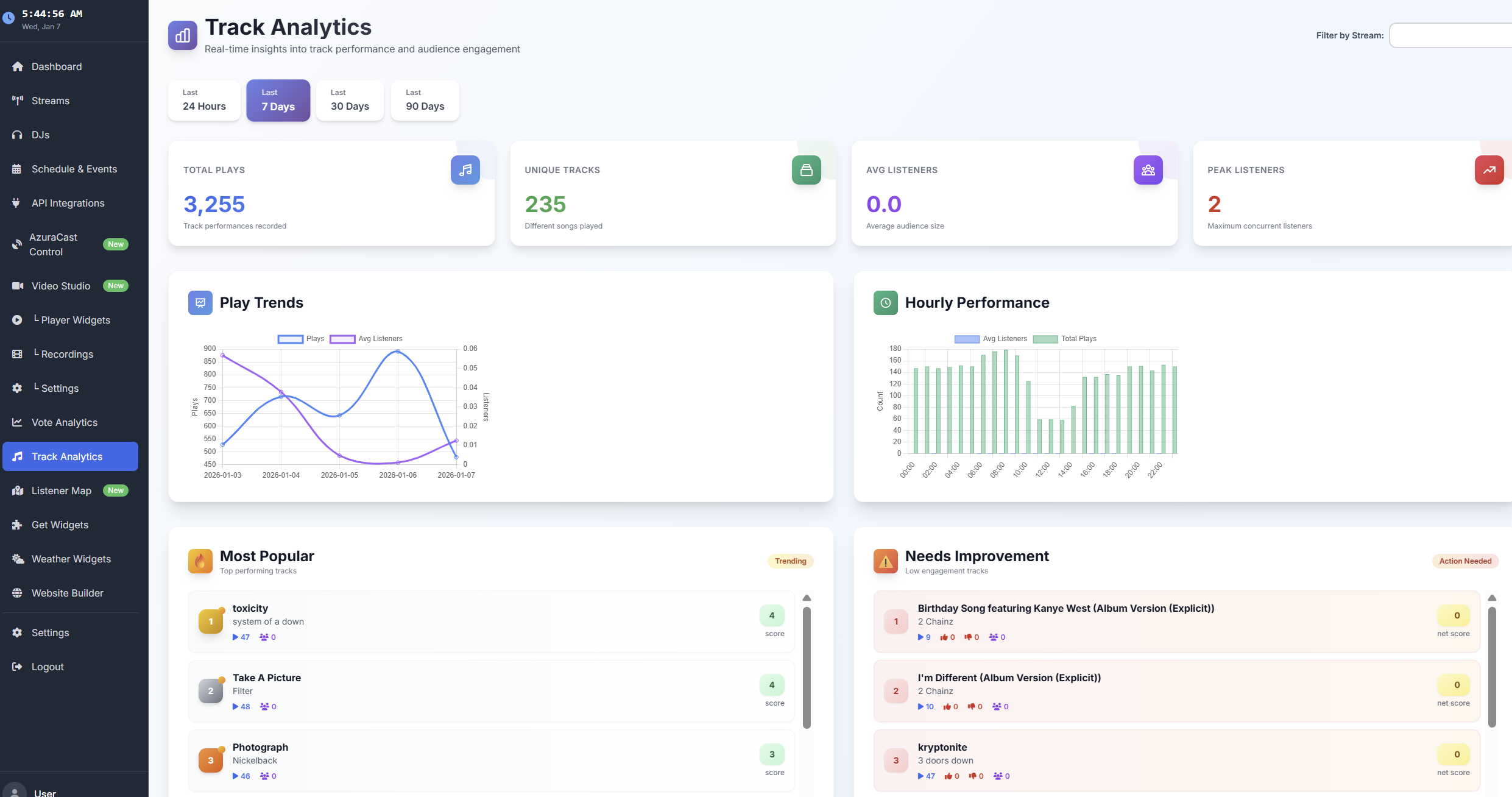The width and height of the screenshot is (1512, 797).
Task: Click the Track Analytics header bar-chart icon
Action: [182, 35]
